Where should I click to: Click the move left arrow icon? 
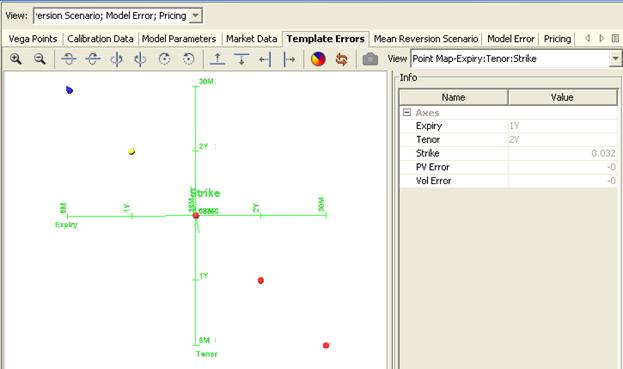[x=265, y=60]
